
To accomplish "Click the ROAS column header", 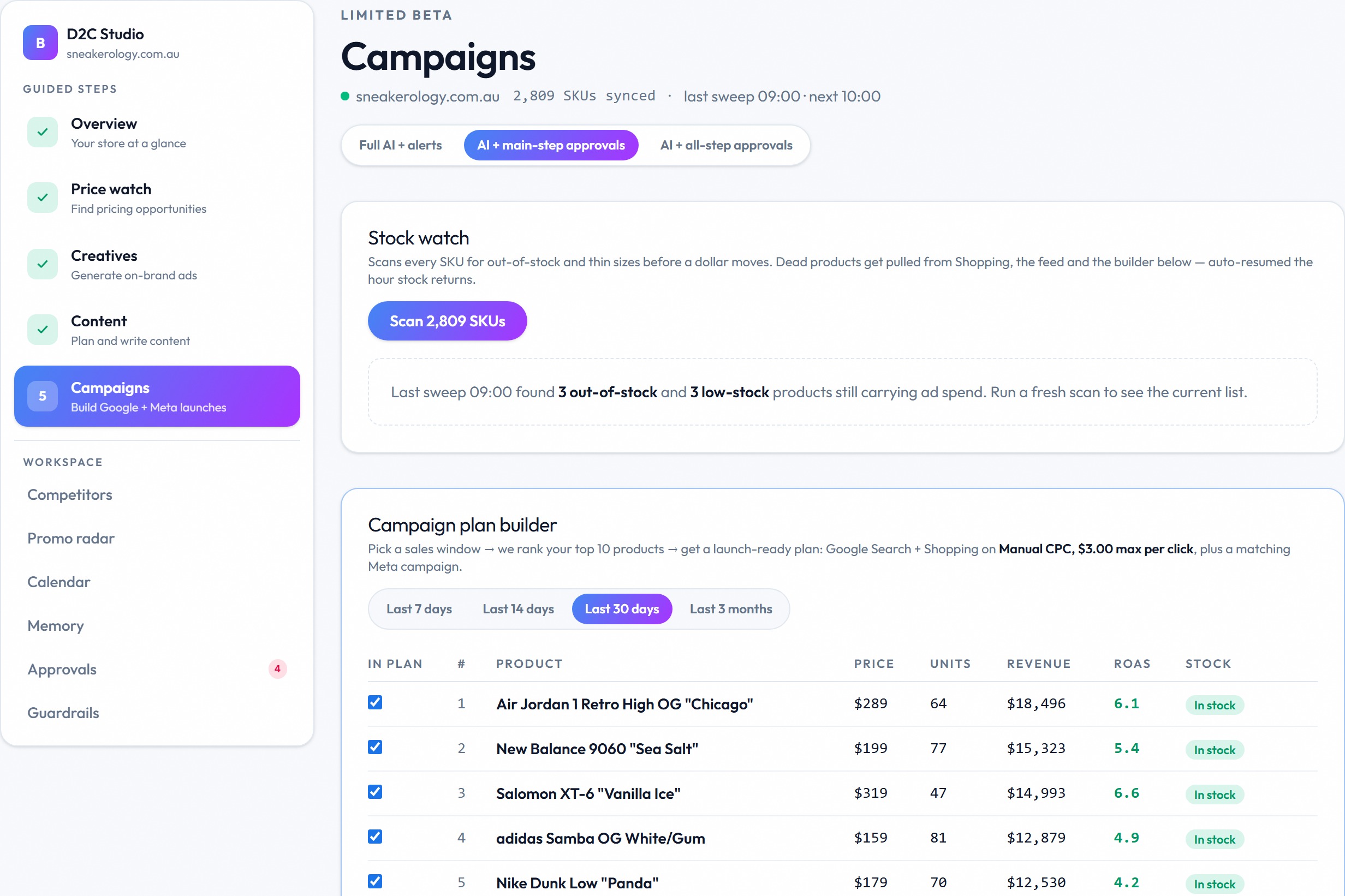I will point(1132,664).
